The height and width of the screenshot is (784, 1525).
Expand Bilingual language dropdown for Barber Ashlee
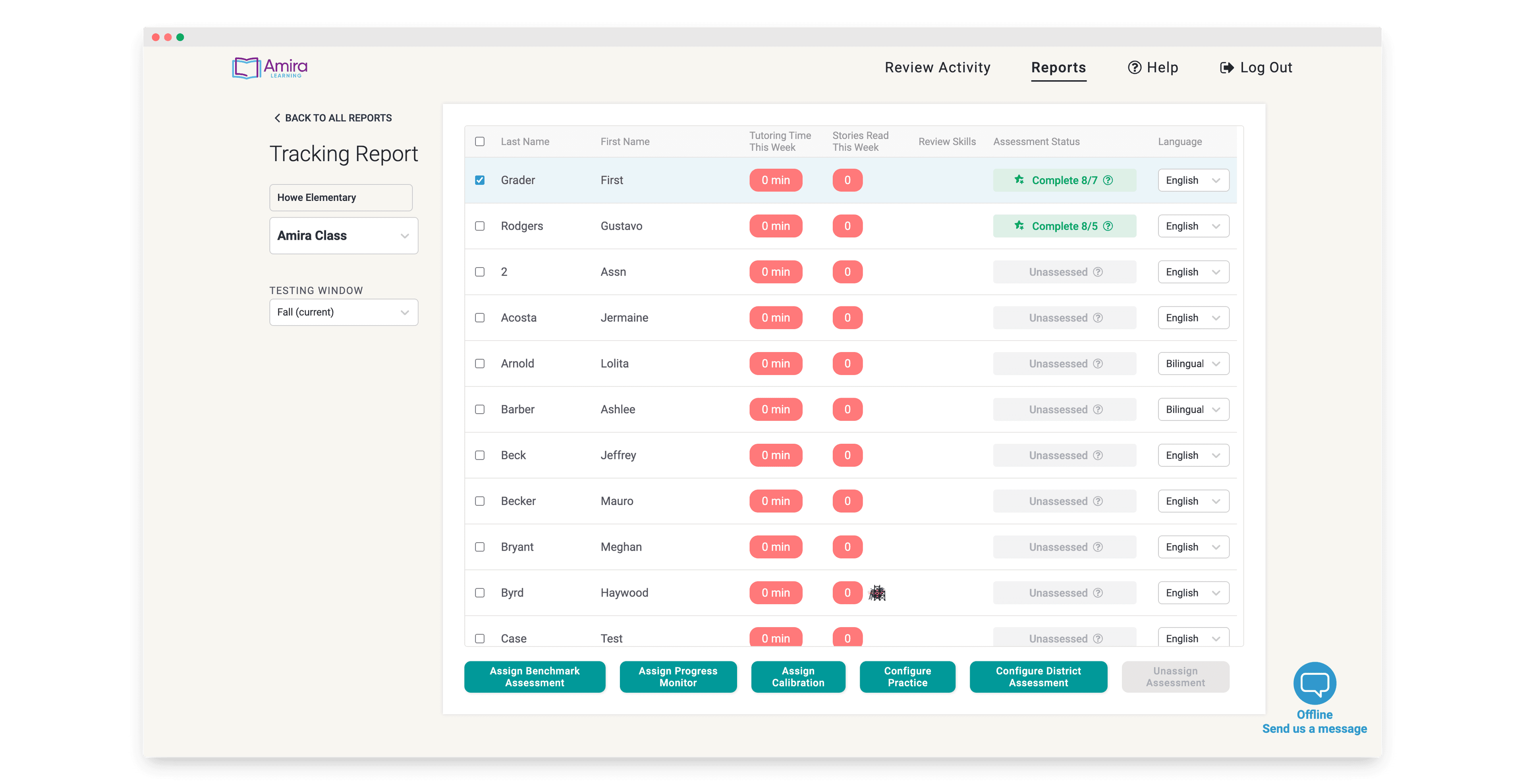point(1193,409)
